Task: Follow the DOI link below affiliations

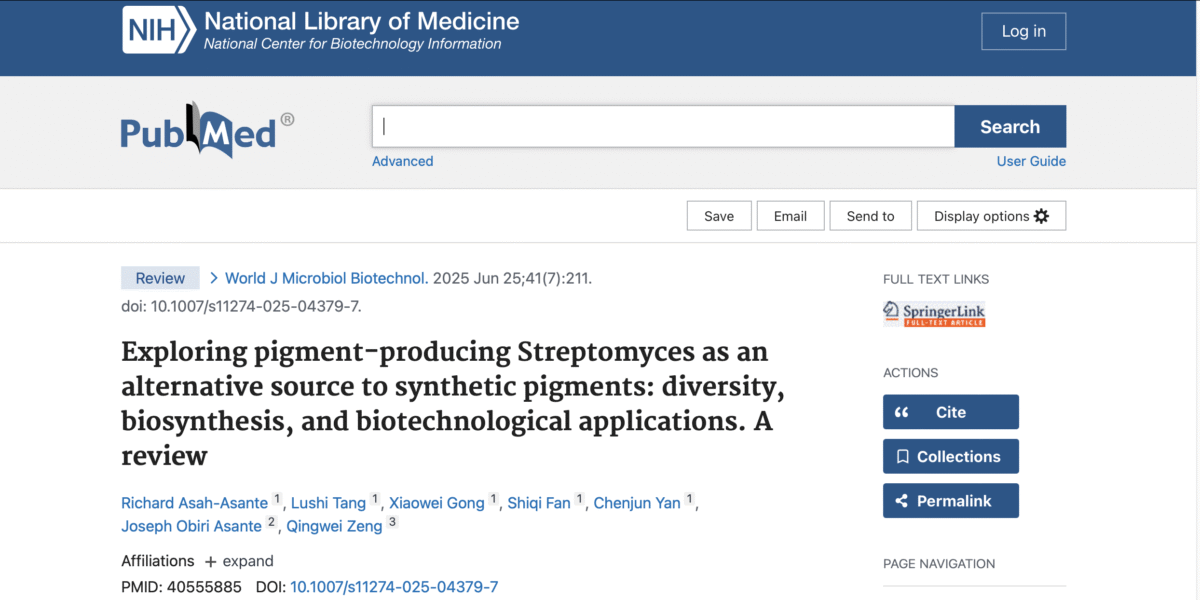Action: [393, 587]
